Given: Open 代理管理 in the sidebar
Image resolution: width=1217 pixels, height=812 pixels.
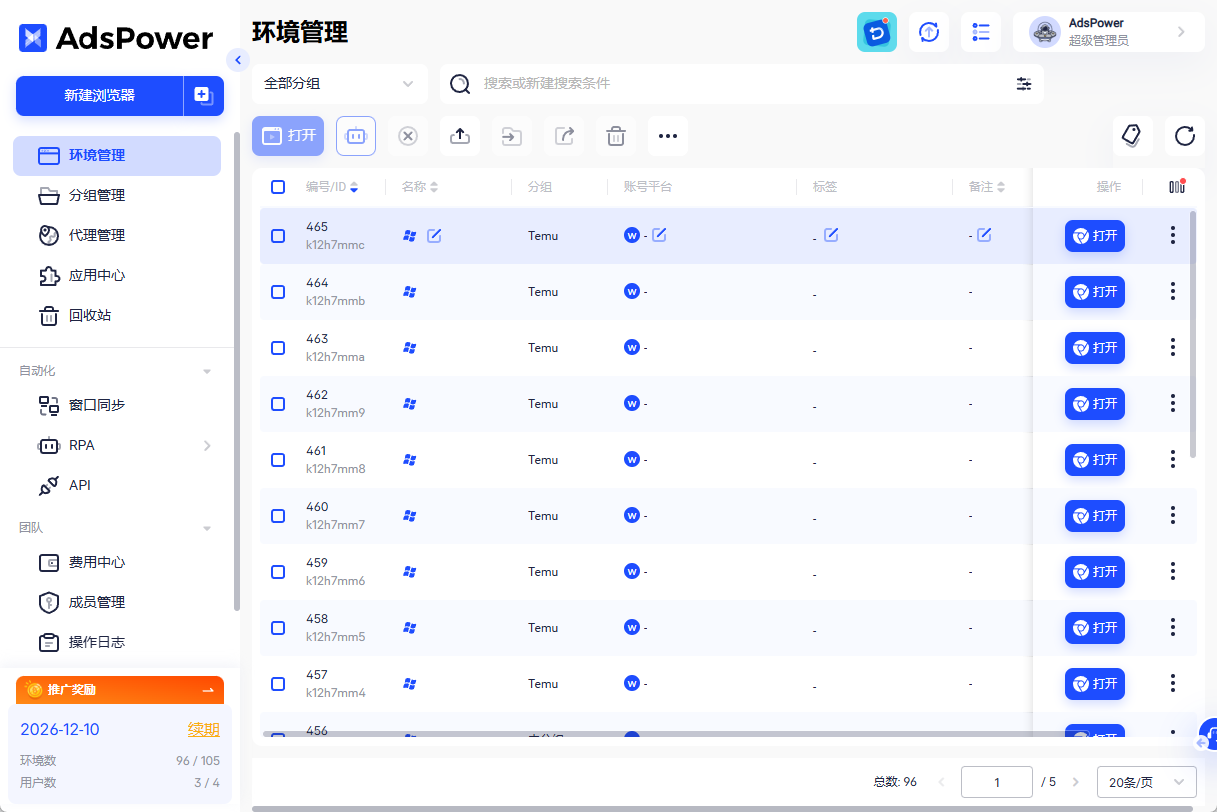Looking at the screenshot, I should click(x=117, y=236).
